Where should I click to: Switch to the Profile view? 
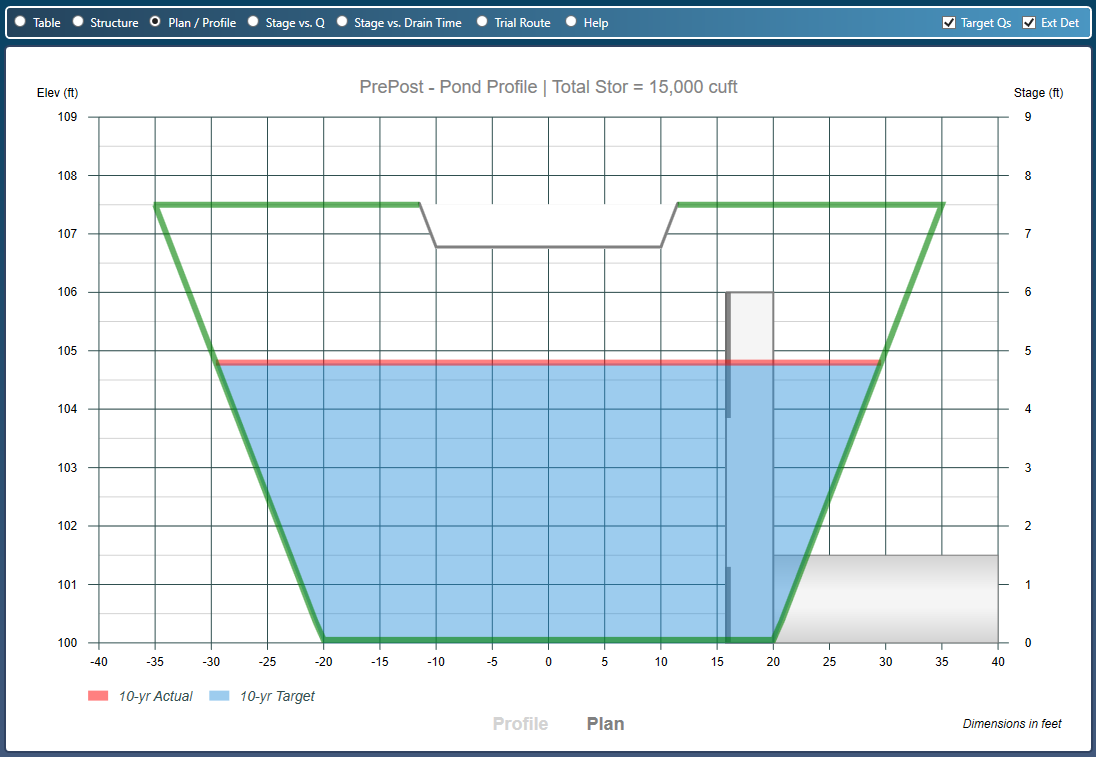519,723
